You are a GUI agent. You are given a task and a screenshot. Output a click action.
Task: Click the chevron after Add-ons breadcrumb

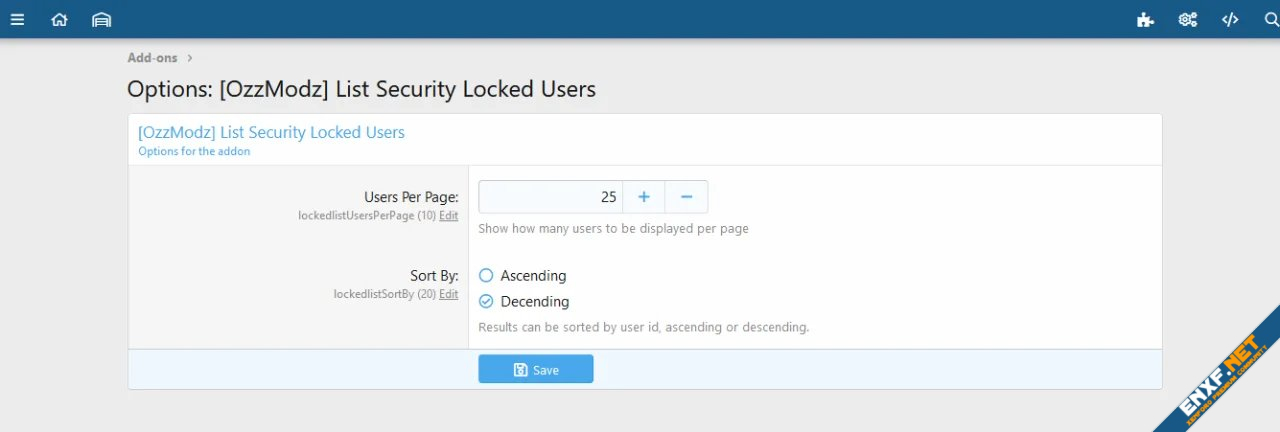190,58
